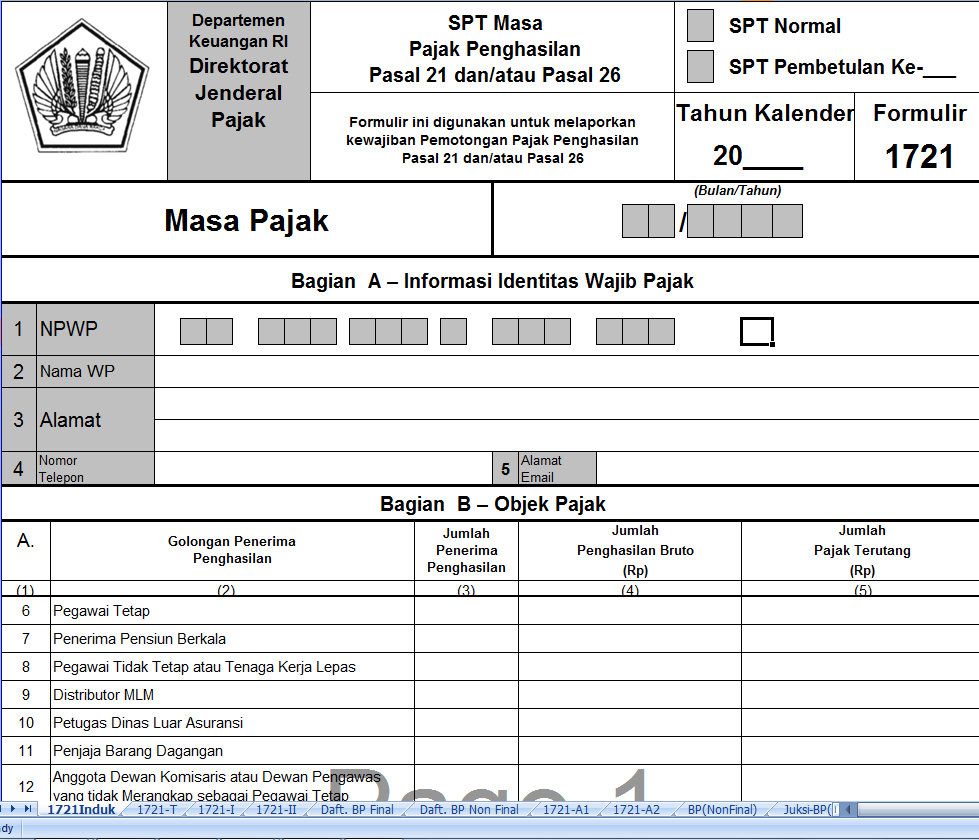979x840 pixels.
Task: Select Jumlah Penerima cell for Pegawai Tetap
Action: pos(466,611)
